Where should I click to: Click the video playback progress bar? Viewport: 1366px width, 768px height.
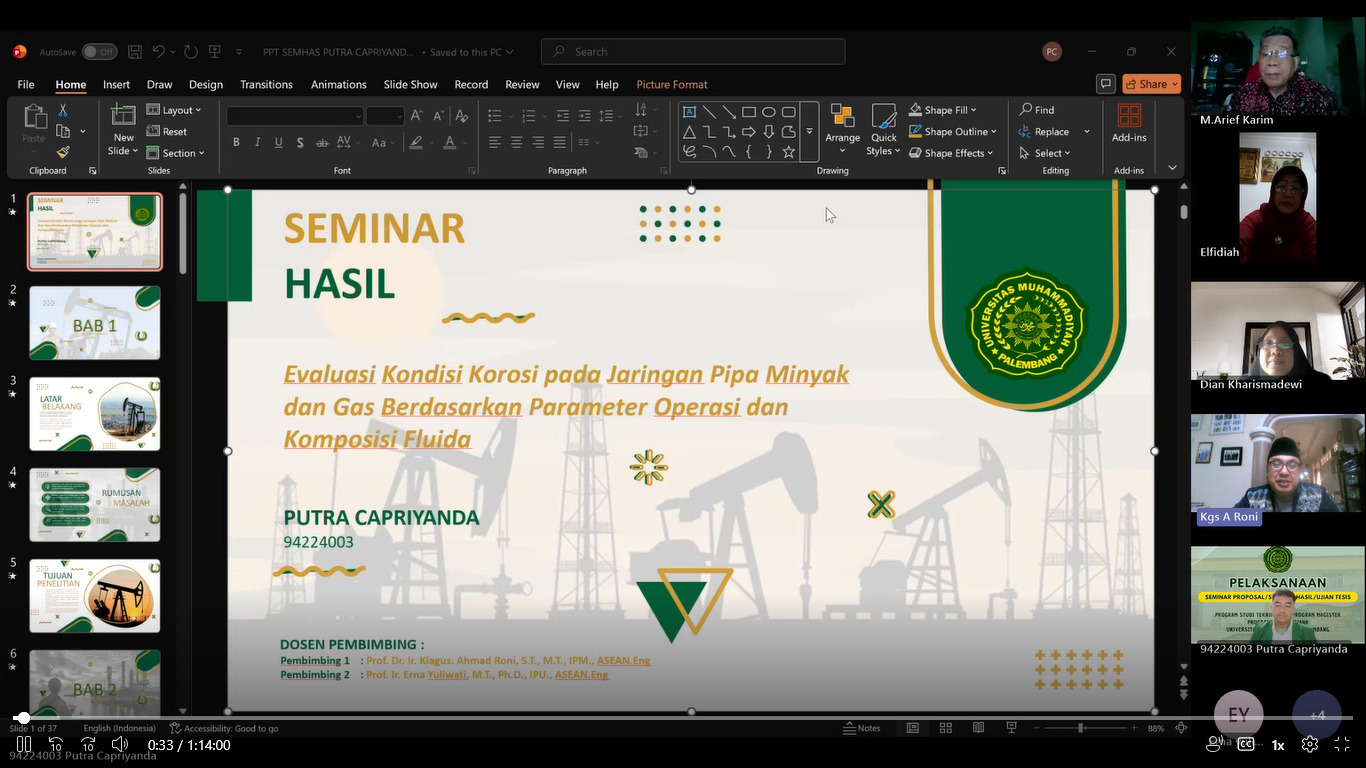[600, 718]
